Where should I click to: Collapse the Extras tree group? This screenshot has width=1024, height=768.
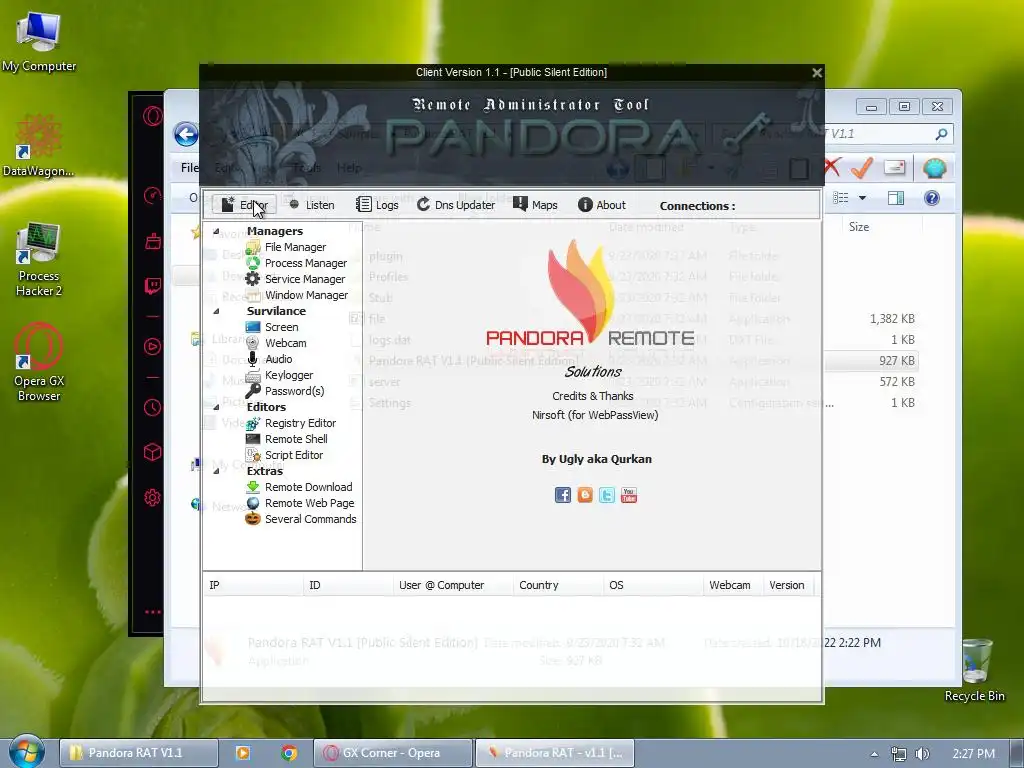[216, 472]
